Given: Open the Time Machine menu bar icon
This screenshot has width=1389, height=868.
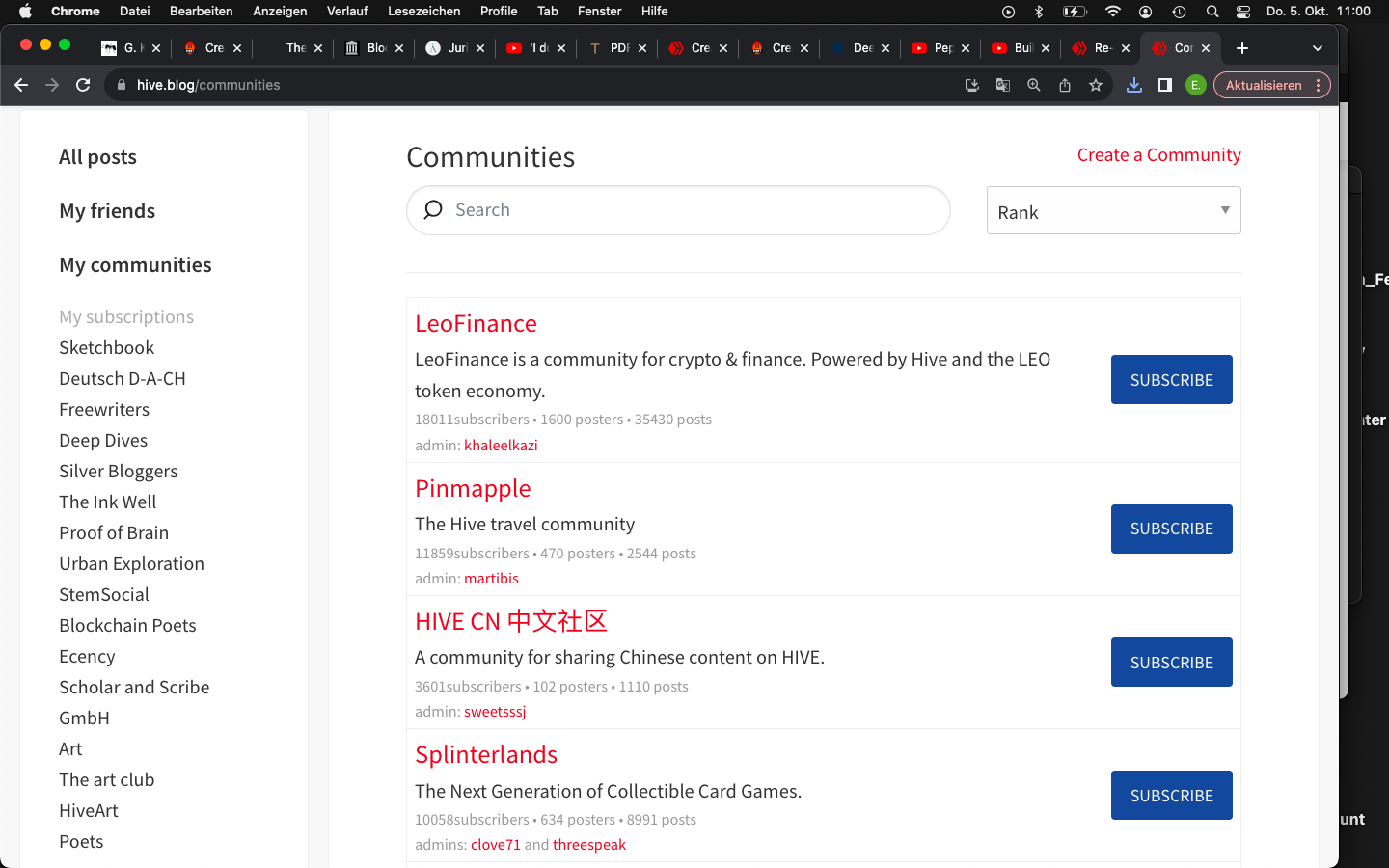Looking at the screenshot, I should coord(1179,11).
